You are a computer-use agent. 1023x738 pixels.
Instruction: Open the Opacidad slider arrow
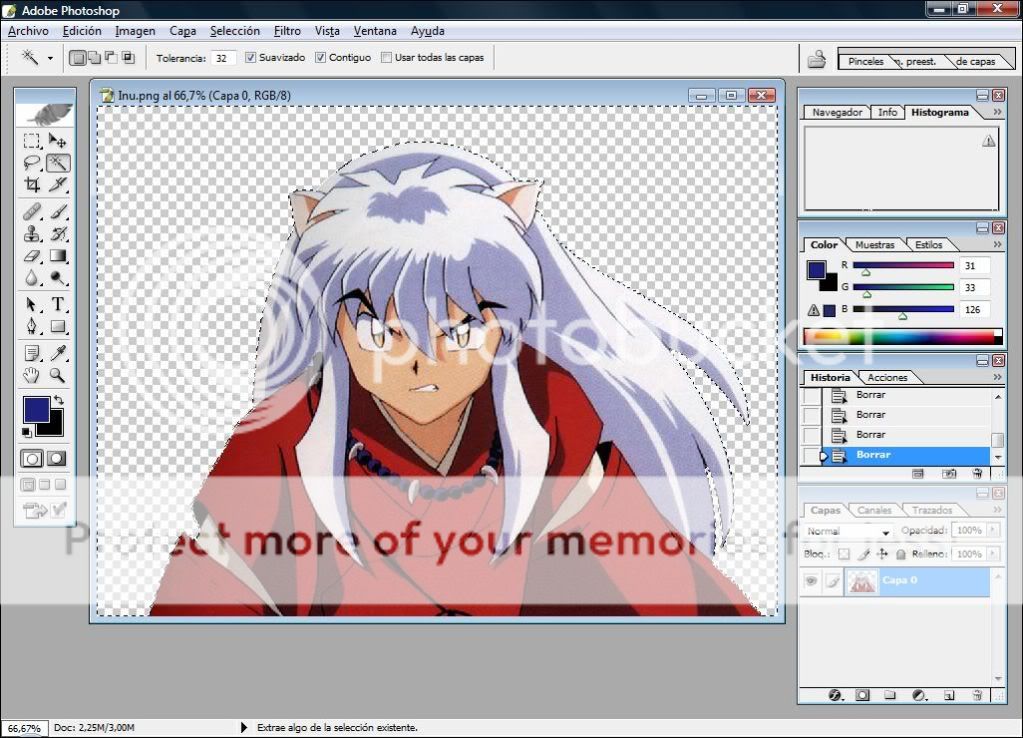(992, 531)
